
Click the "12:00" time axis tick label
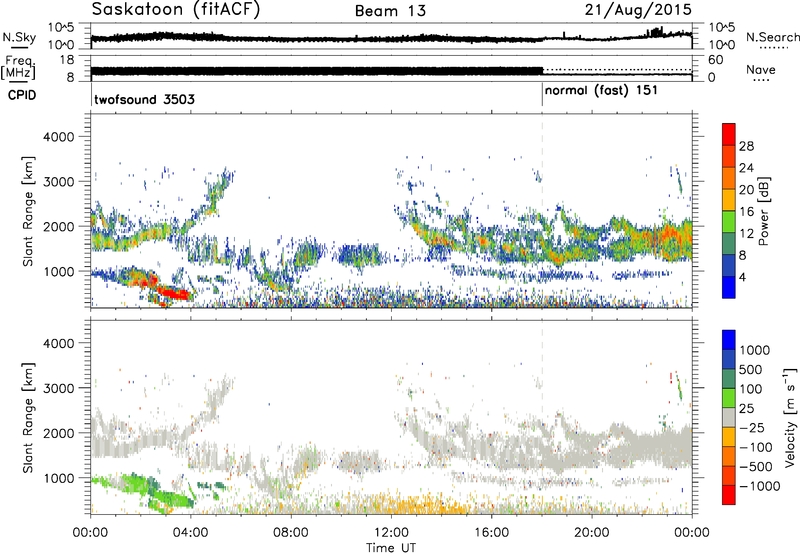(391, 533)
